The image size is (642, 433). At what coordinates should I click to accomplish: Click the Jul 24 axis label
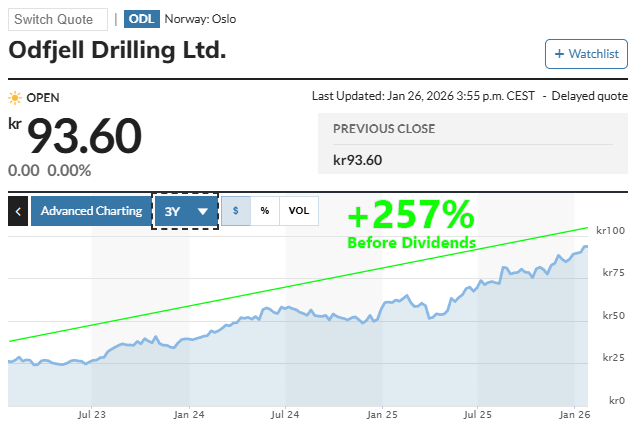click(285, 415)
